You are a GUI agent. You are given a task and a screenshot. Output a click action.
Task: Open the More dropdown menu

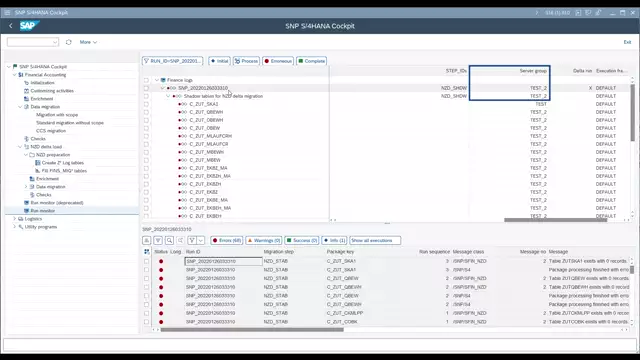[x=88, y=42]
